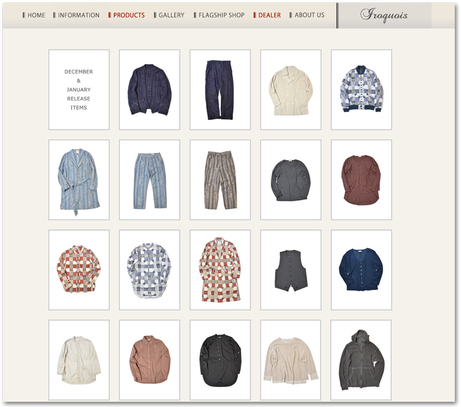View the blue striped belted coat
Screen dimensions: 461x407
point(79,180)
